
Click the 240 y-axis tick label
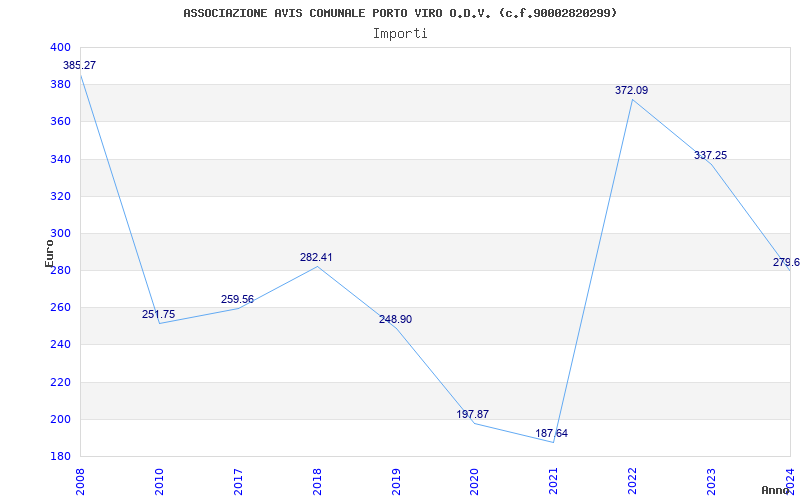point(60,345)
